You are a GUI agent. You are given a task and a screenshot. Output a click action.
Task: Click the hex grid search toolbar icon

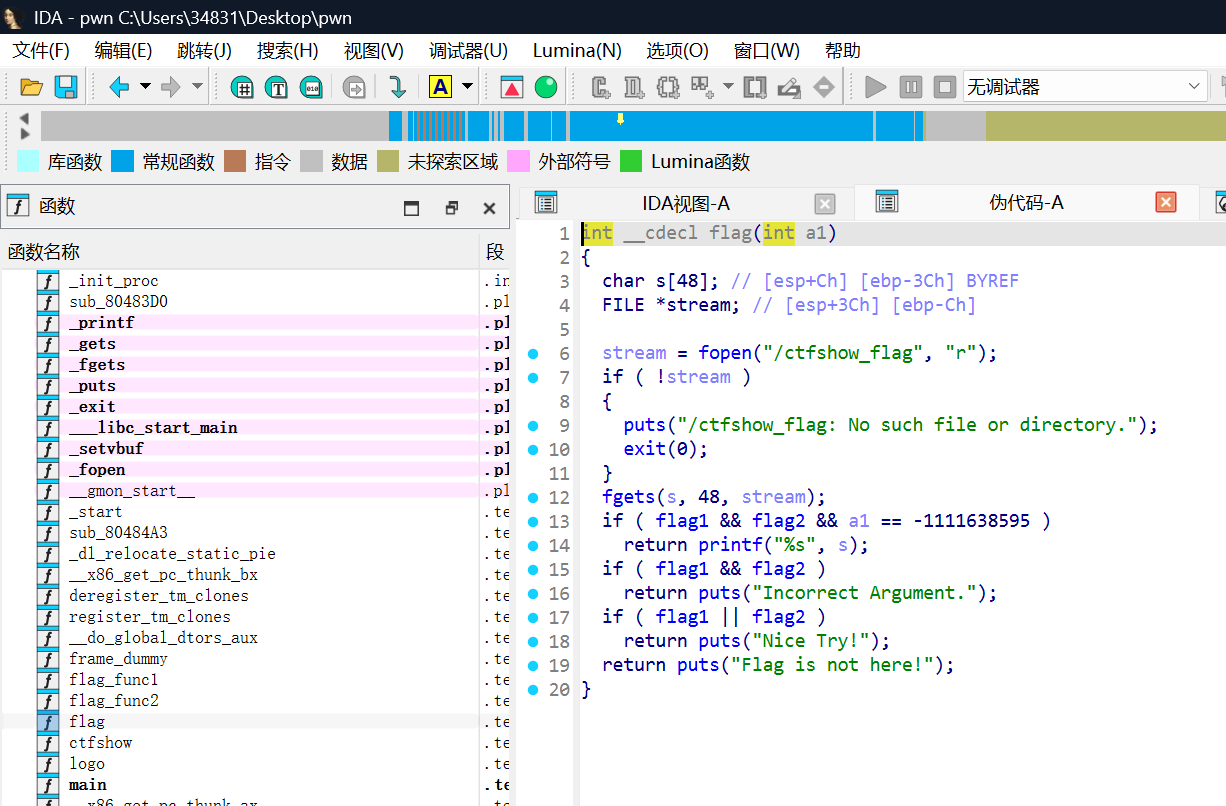241,87
